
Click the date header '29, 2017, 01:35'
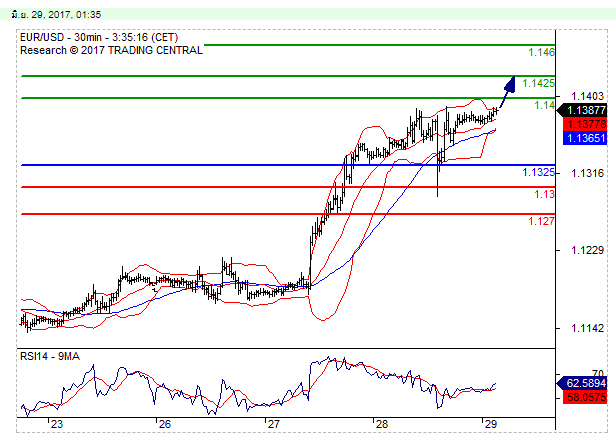[66, 15]
